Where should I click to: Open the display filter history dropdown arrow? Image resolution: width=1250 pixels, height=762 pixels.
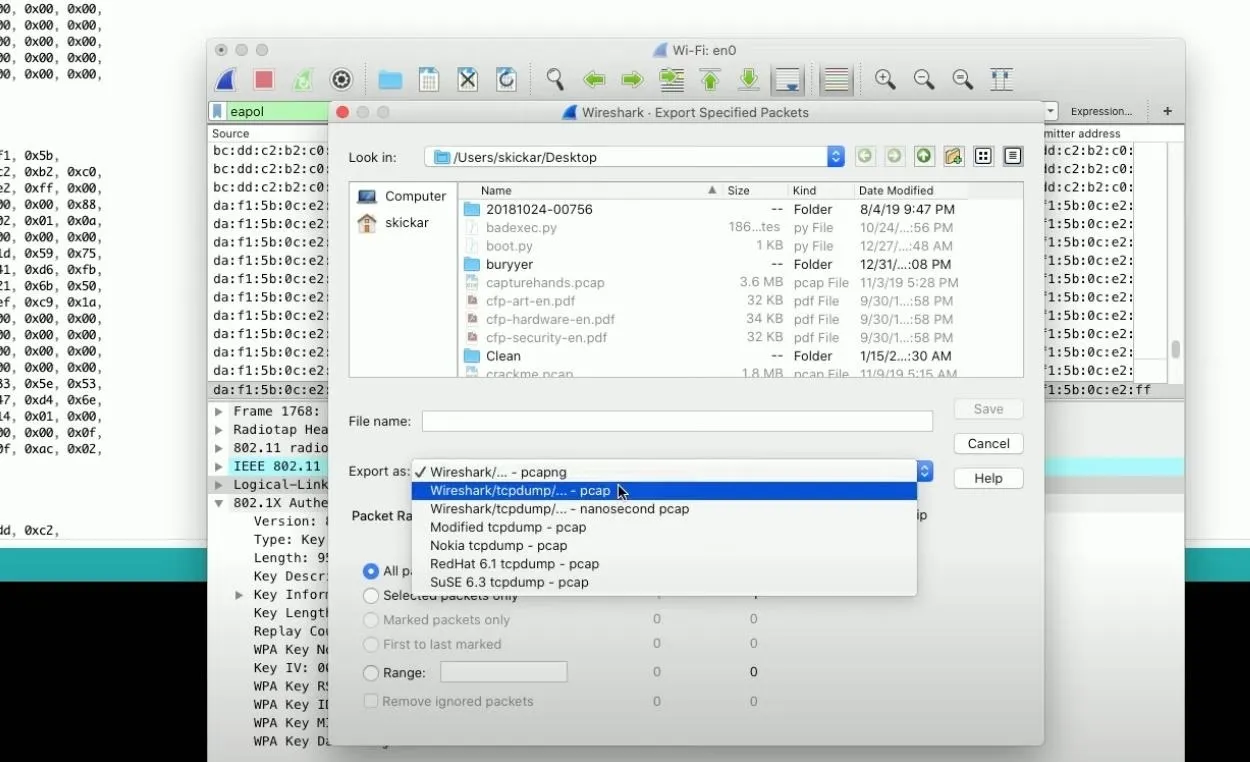coord(1051,111)
